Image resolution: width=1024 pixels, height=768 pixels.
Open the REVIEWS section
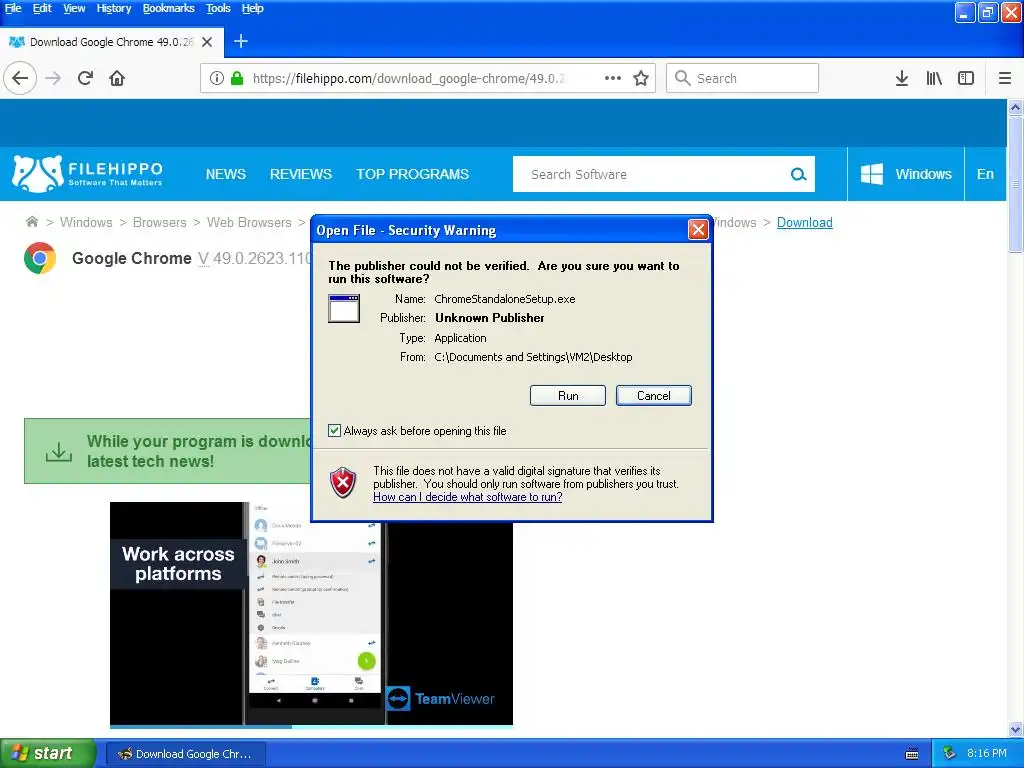click(x=301, y=174)
